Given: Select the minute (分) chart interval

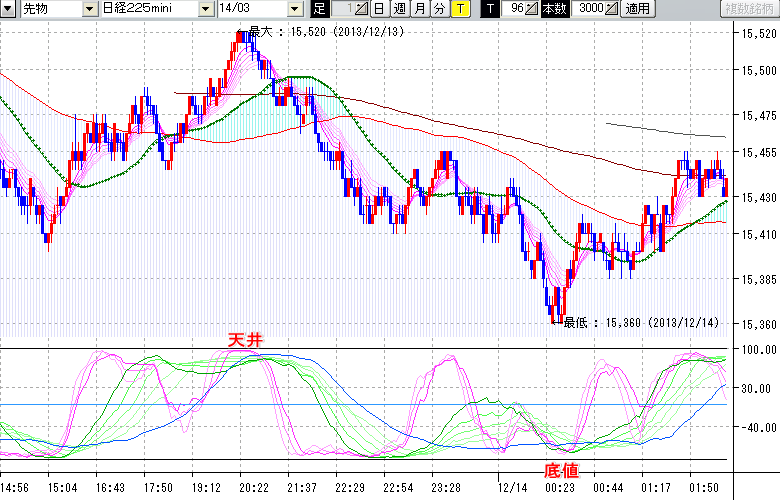Looking at the screenshot, I should [x=439, y=9].
